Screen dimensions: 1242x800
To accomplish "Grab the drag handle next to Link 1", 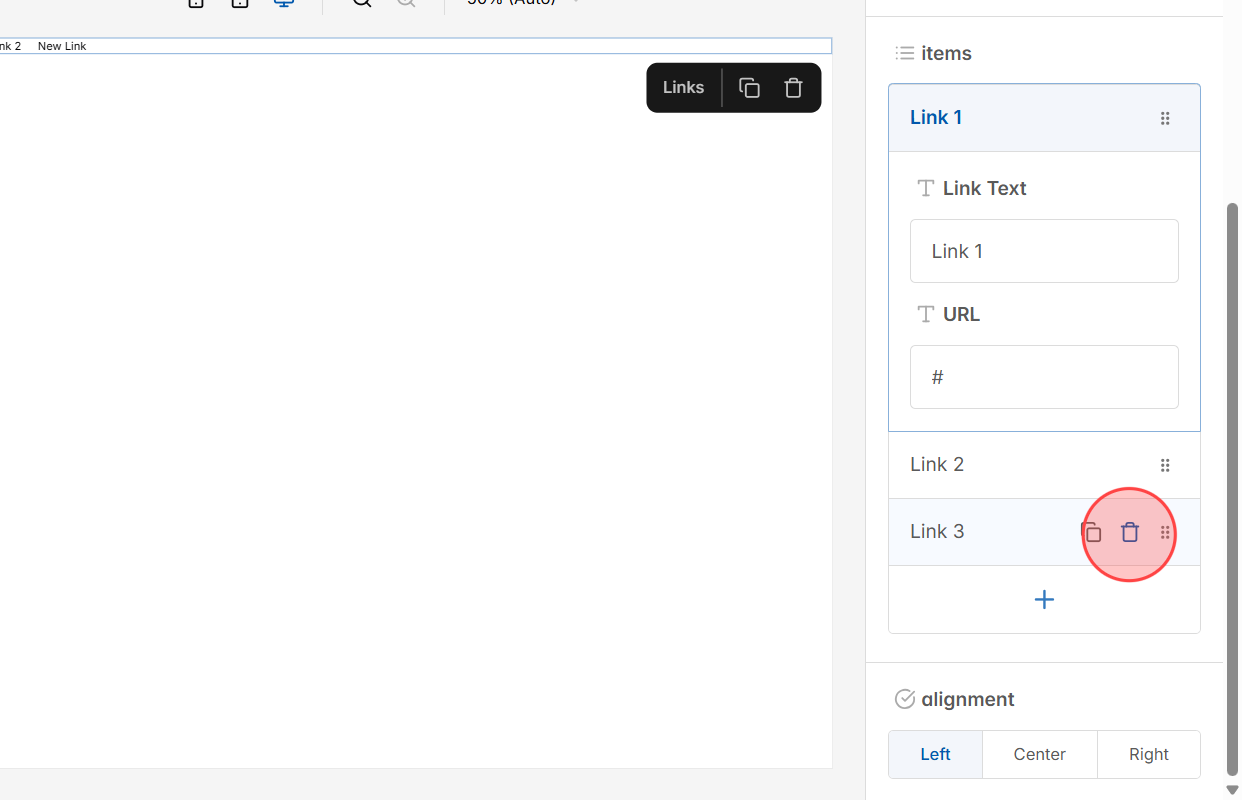I will (1165, 117).
